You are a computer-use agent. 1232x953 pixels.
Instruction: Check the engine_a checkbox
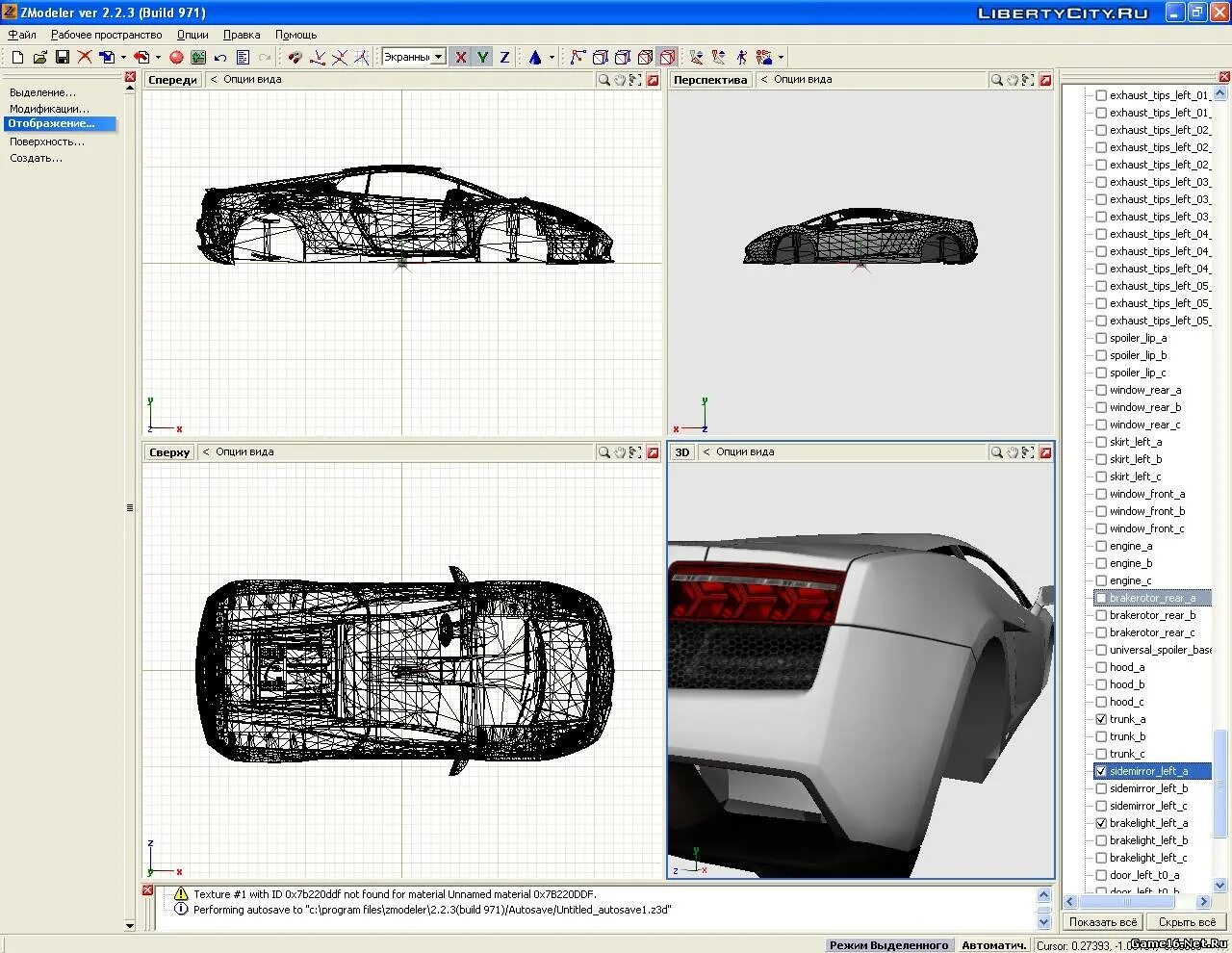tap(1101, 546)
